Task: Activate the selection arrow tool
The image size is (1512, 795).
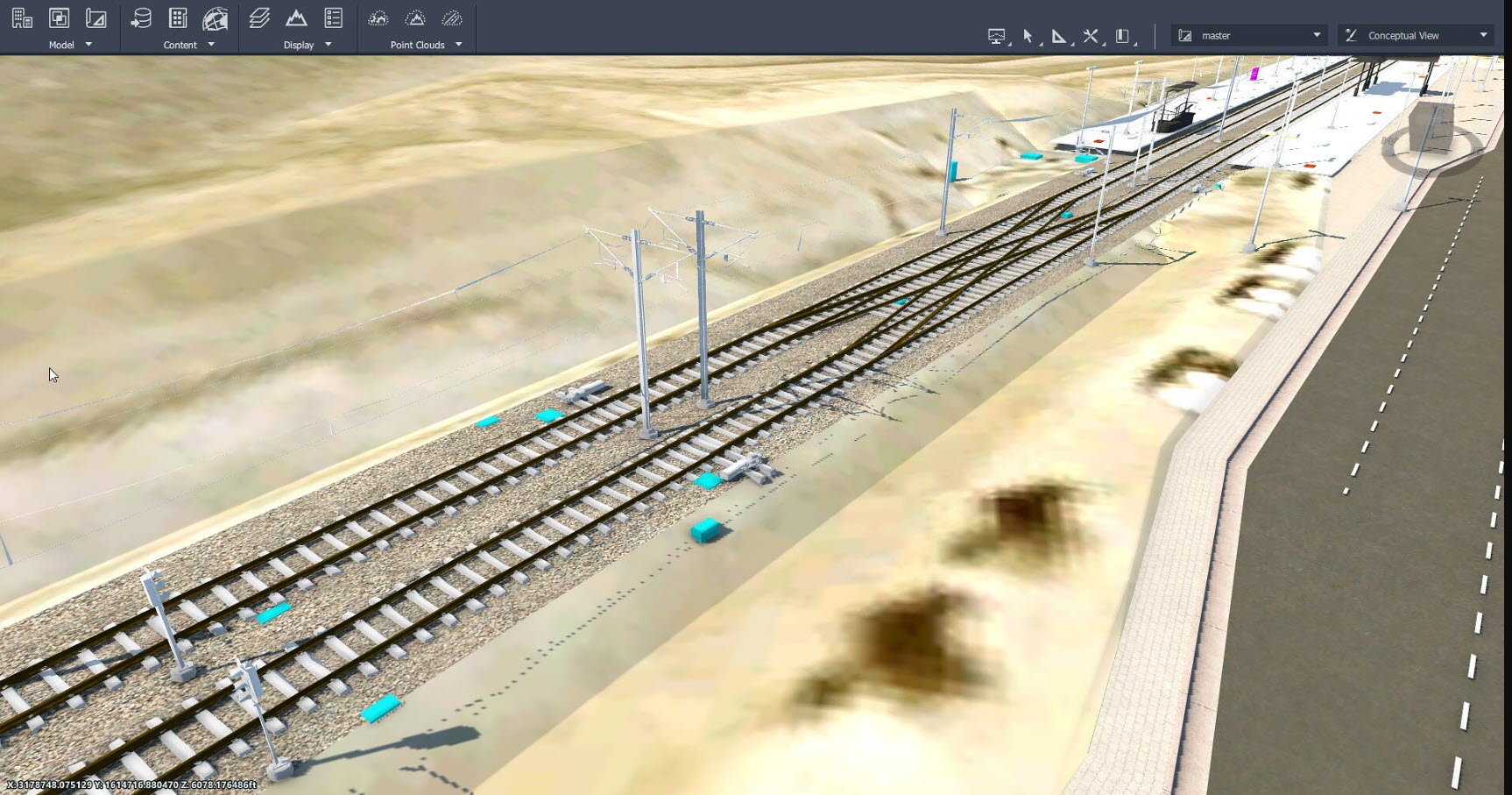Action: pyautogui.click(x=1028, y=35)
